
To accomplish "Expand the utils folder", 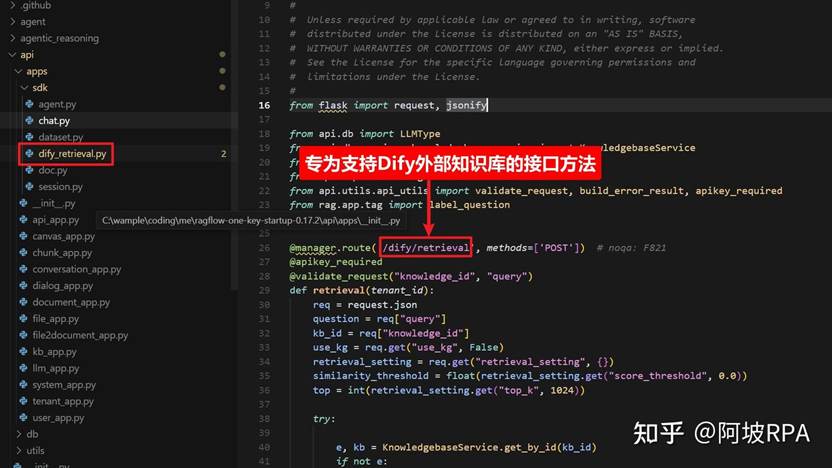I will pos(19,450).
